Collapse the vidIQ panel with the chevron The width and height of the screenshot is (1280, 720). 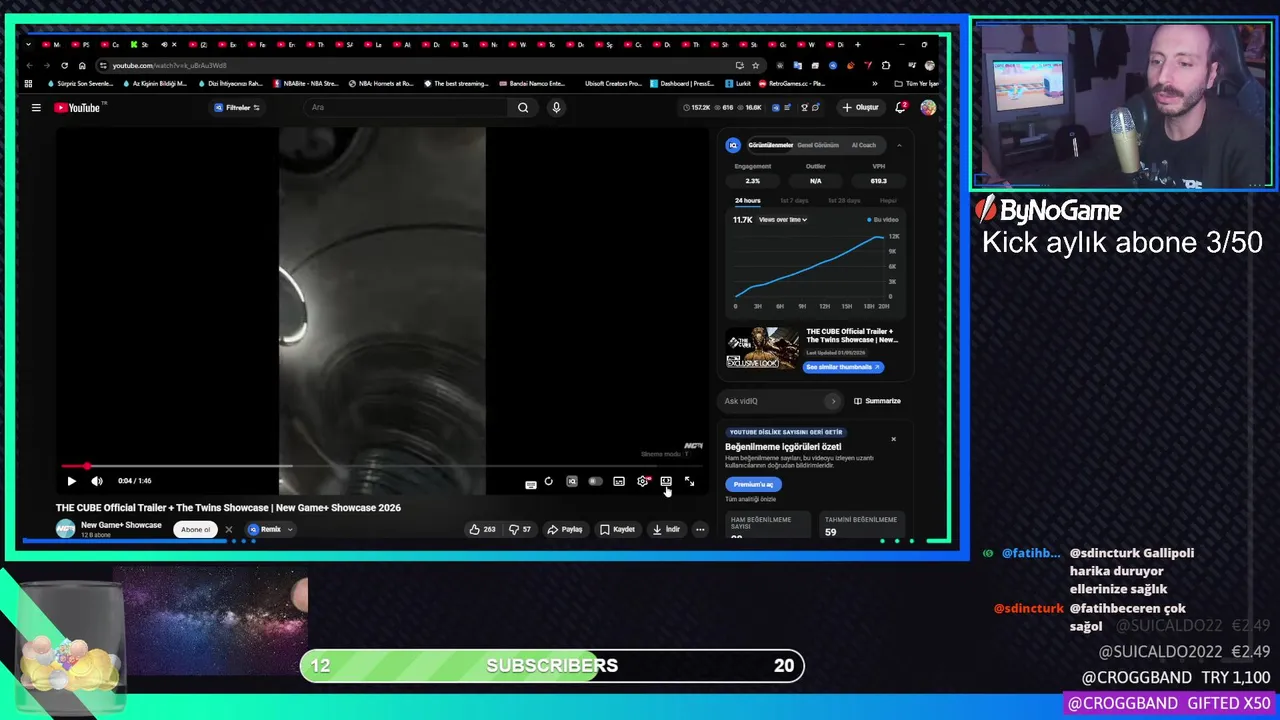(x=899, y=145)
